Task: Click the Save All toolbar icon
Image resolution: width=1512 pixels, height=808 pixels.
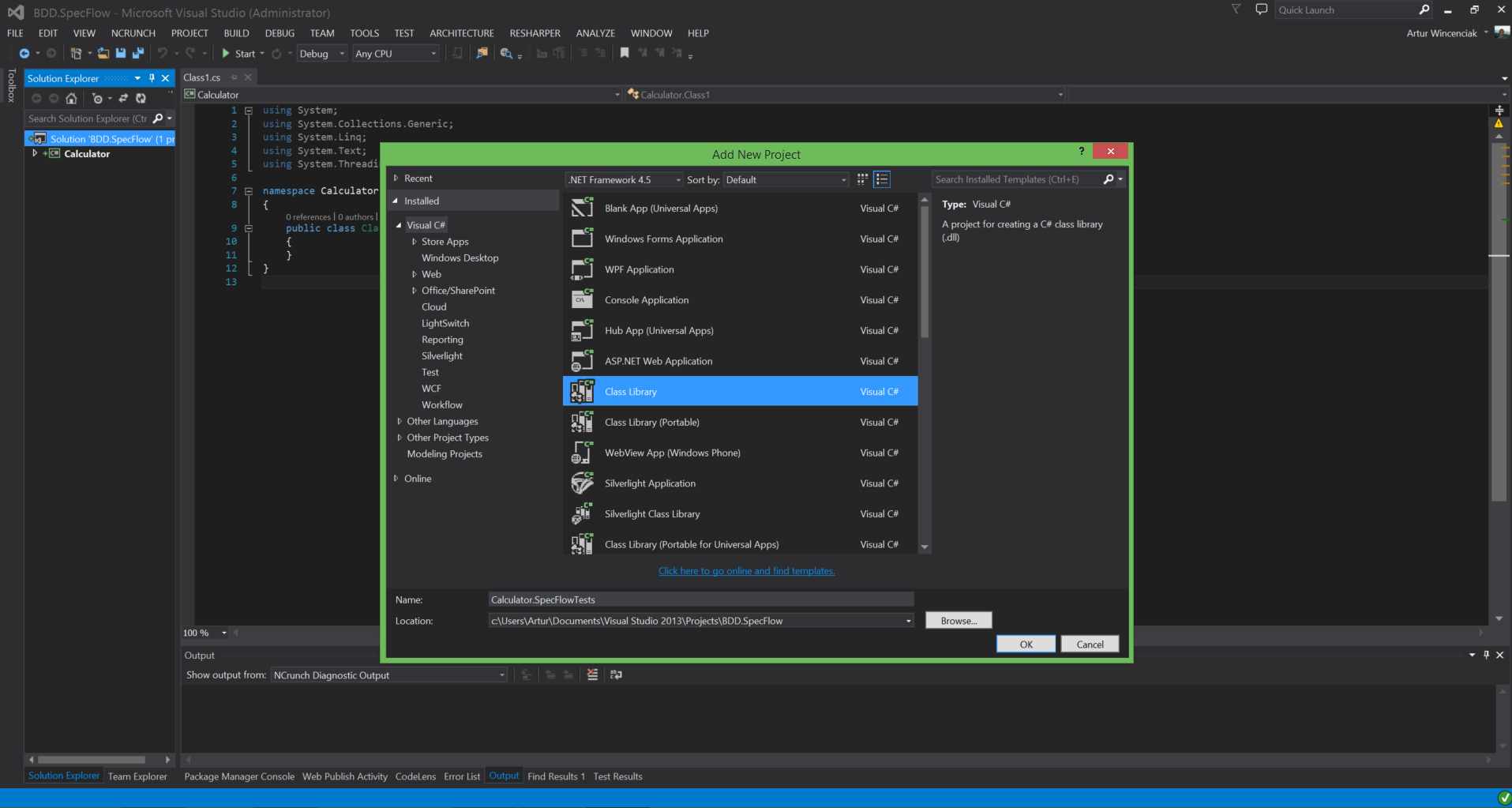Action: (x=138, y=54)
